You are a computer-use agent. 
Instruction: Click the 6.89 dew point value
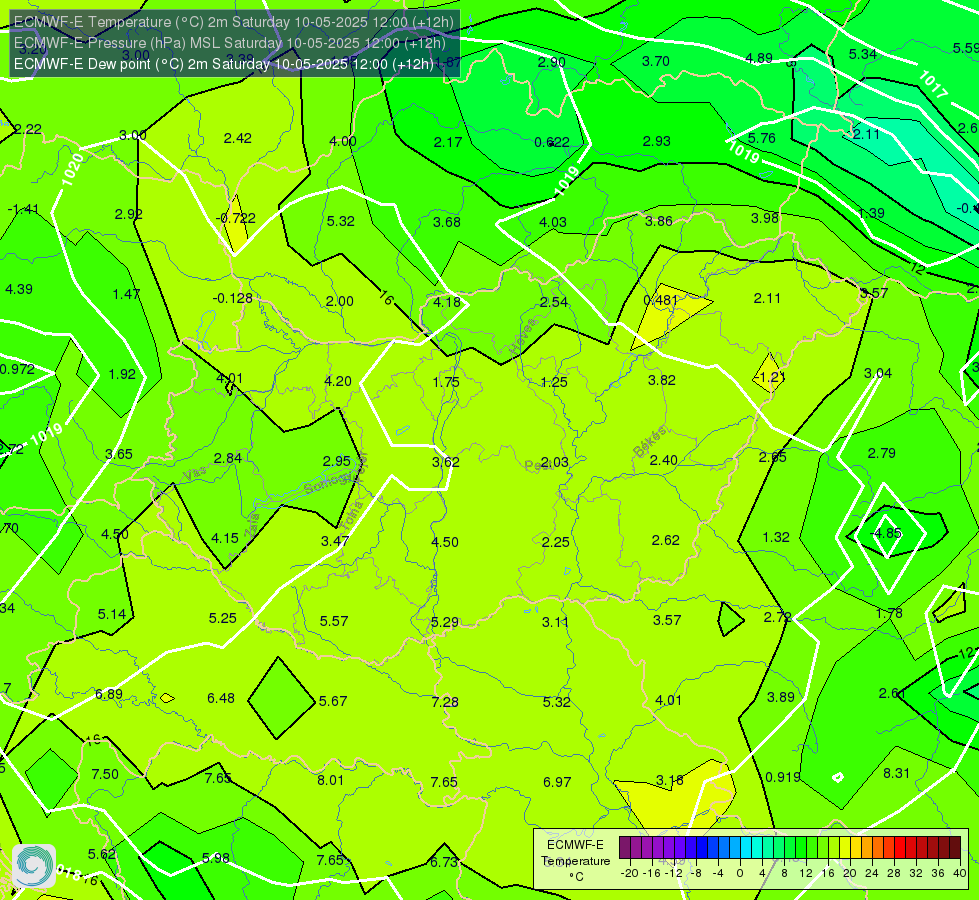click(x=109, y=694)
